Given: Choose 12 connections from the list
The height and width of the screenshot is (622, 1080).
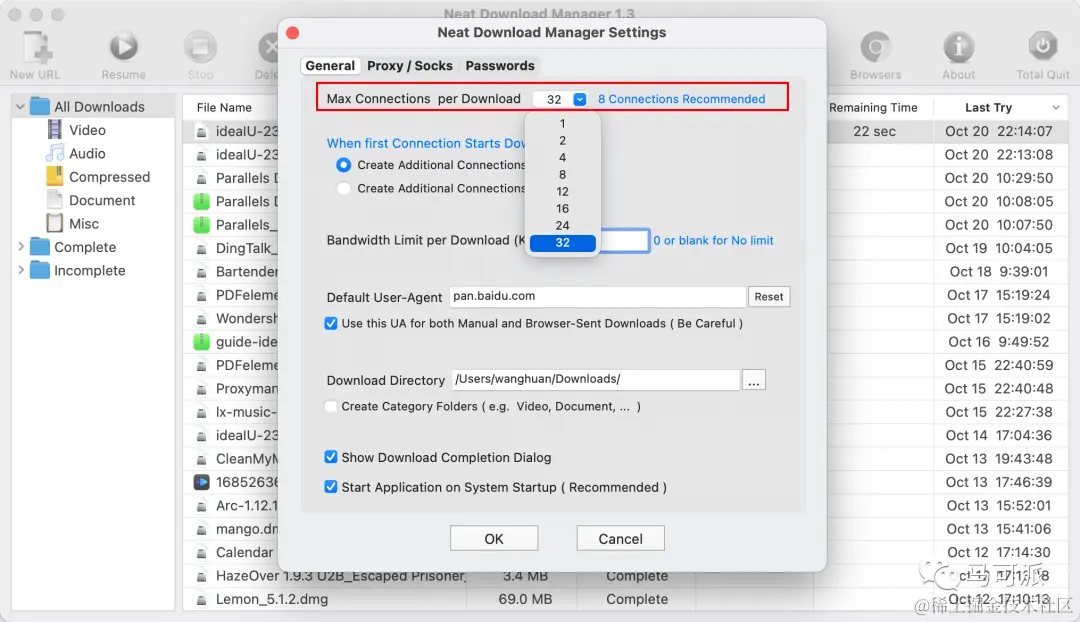Looking at the screenshot, I should (563, 191).
